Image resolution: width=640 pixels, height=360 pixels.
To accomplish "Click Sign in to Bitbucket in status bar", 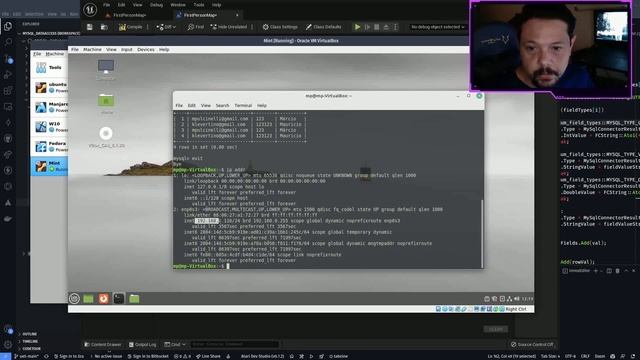I will (148, 356).
